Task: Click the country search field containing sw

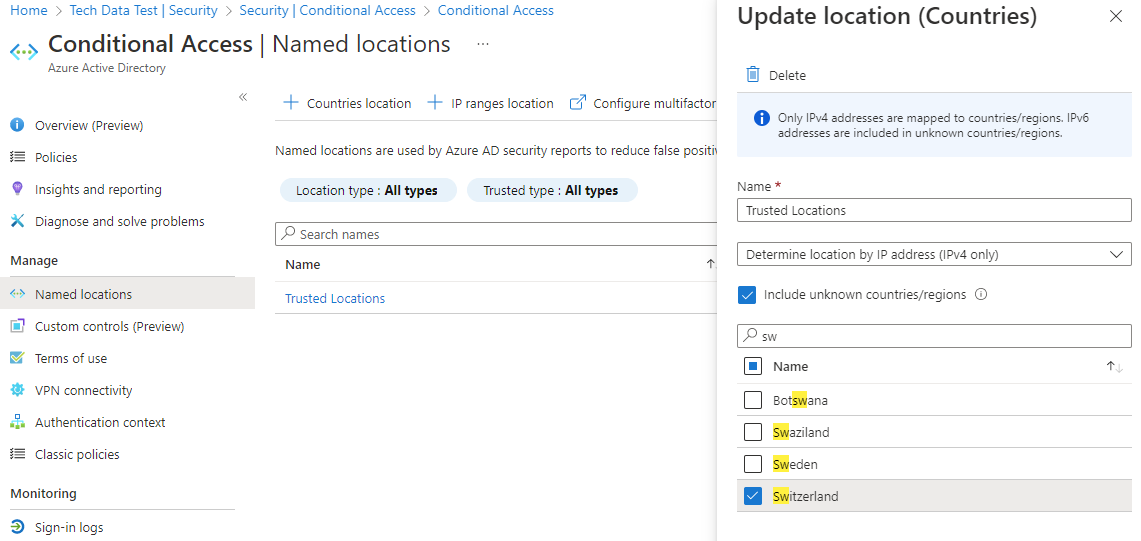Action: point(934,336)
